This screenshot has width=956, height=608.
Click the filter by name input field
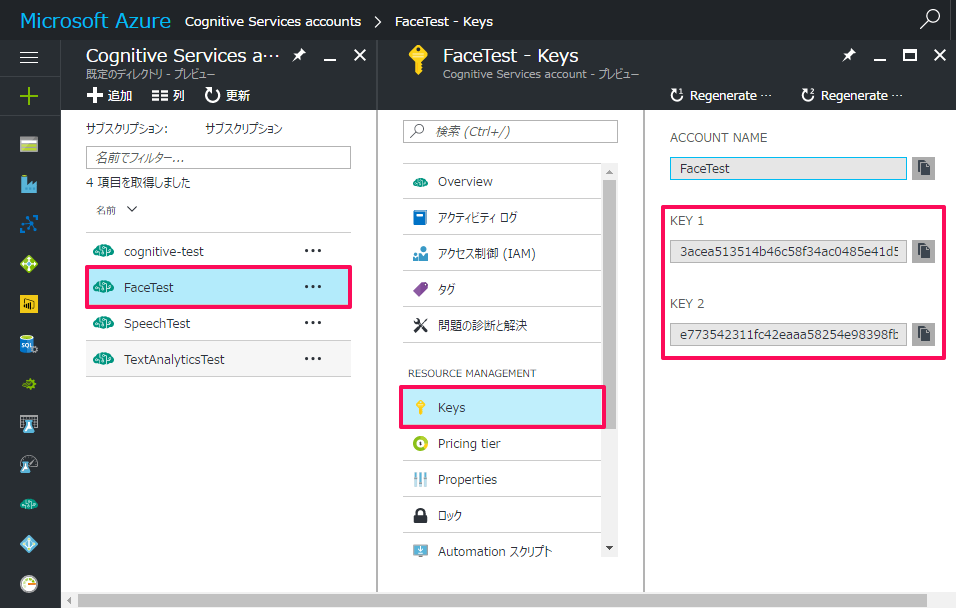click(x=218, y=157)
